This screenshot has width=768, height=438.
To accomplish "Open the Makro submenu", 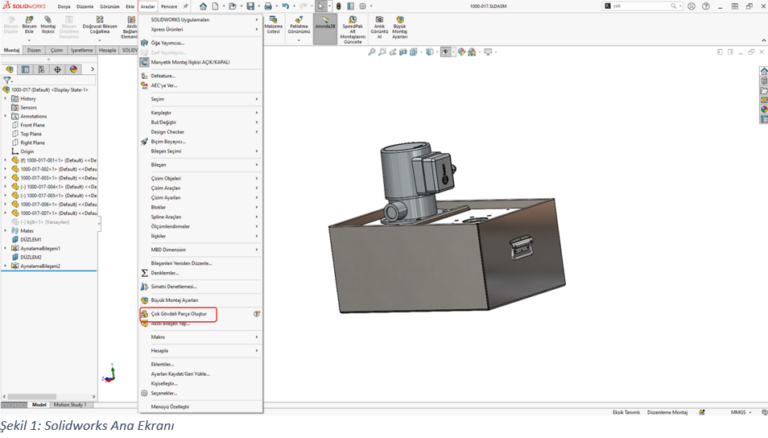I will click(158, 337).
